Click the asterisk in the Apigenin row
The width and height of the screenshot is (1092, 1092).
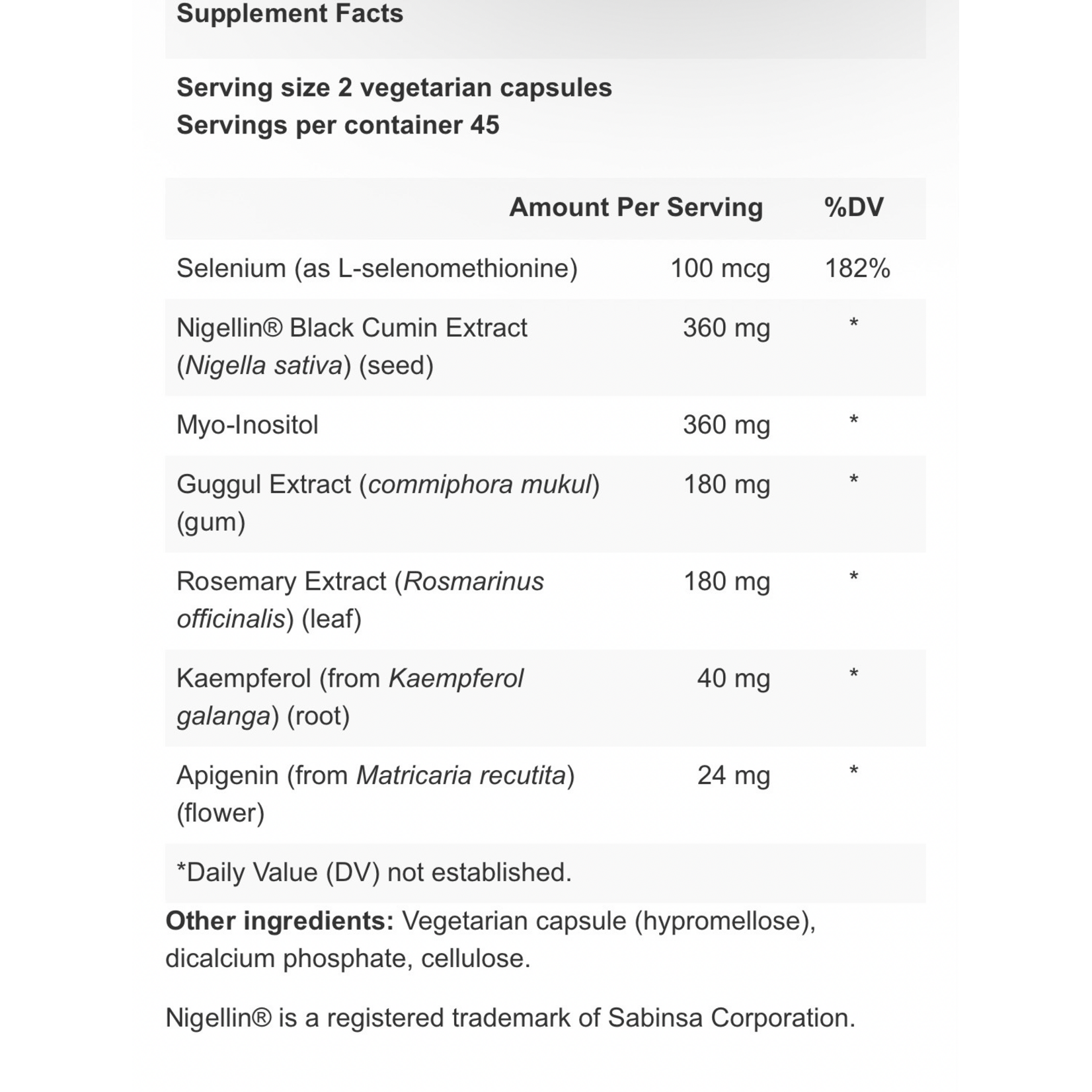(x=853, y=771)
